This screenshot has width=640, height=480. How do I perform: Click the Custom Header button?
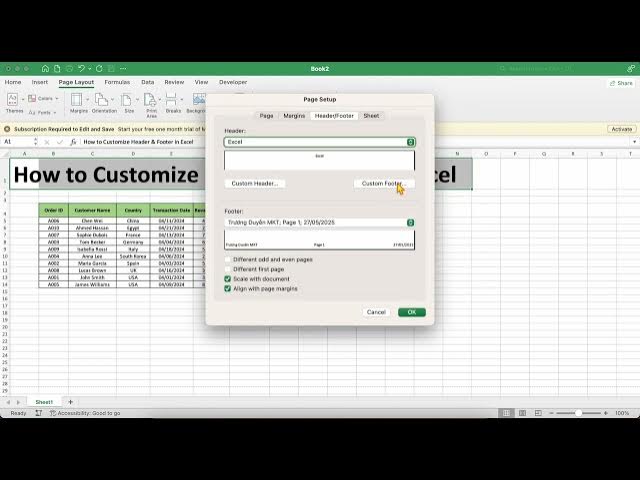[255, 184]
